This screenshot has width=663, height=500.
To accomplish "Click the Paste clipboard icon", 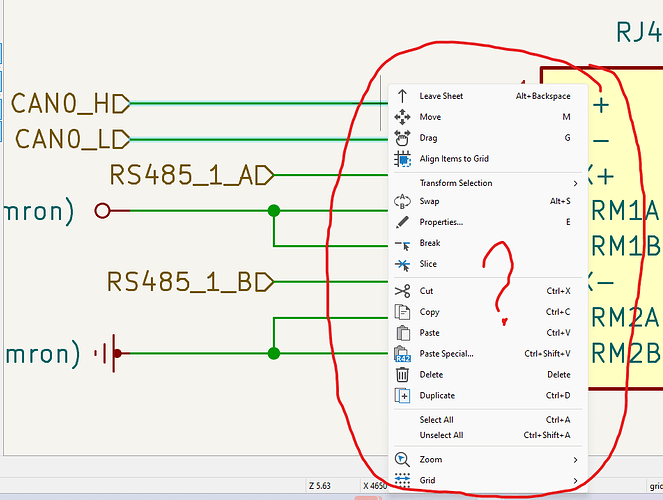I will (x=403, y=333).
